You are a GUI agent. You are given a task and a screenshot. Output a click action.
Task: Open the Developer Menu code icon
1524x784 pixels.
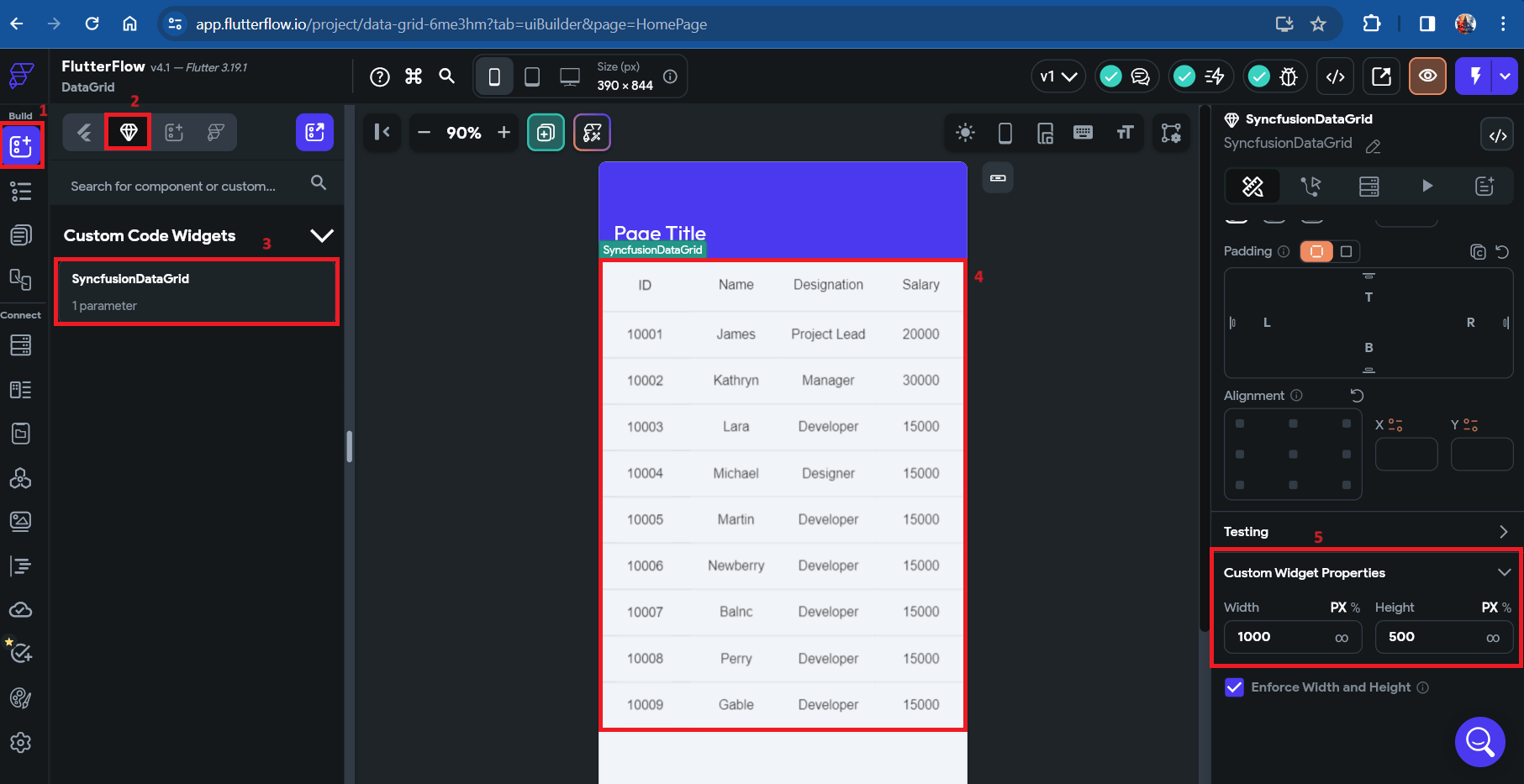pyautogui.click(x=1336, y=76)
